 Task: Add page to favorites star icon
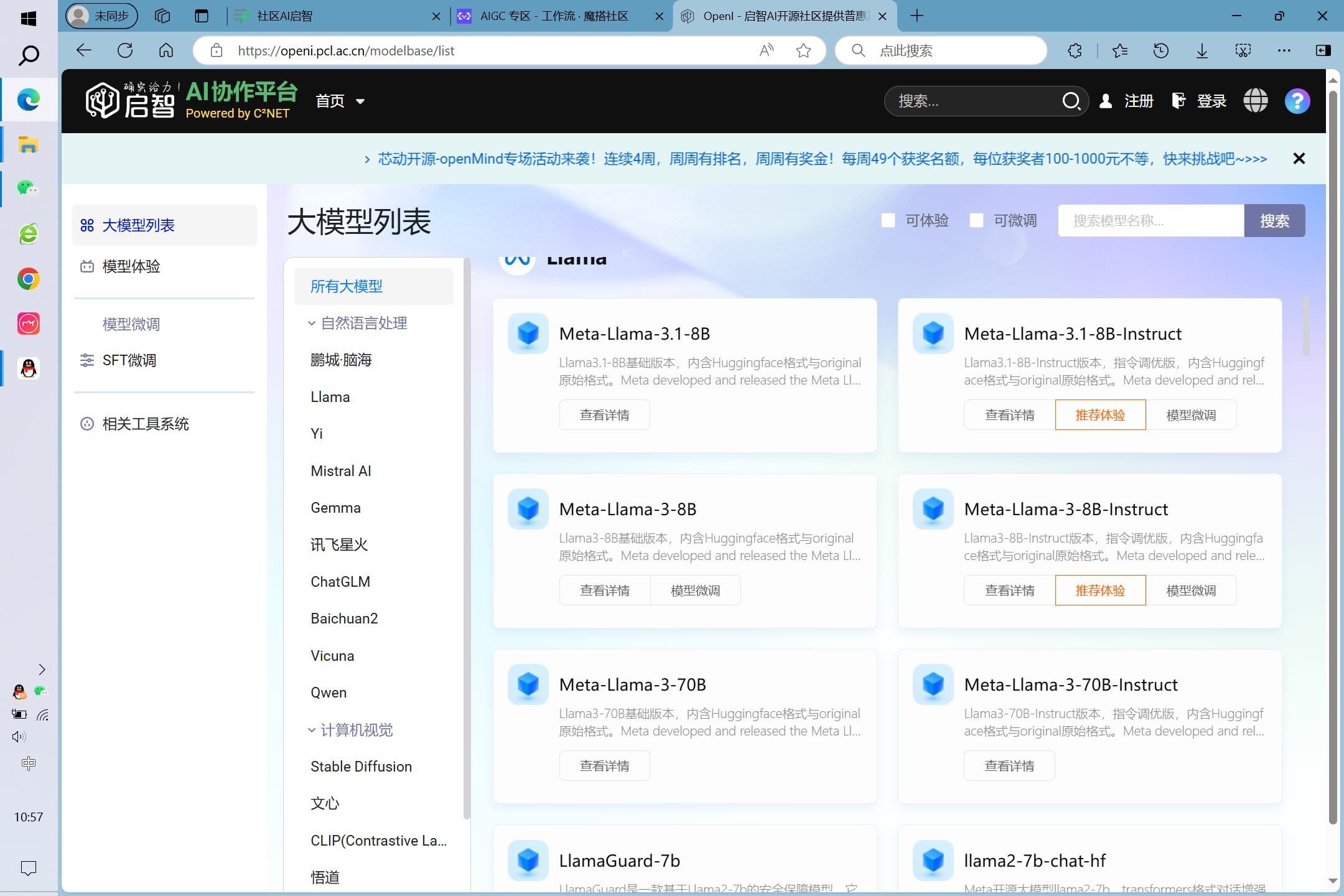click(803, 50)
